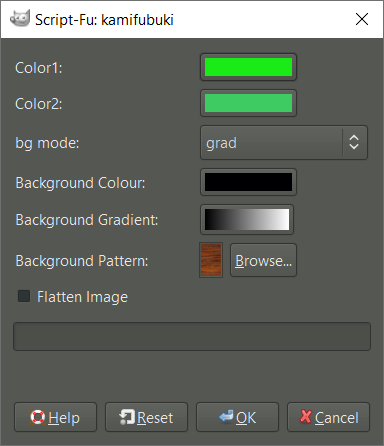Browse for a background pattern

click(x=263, y=260)
